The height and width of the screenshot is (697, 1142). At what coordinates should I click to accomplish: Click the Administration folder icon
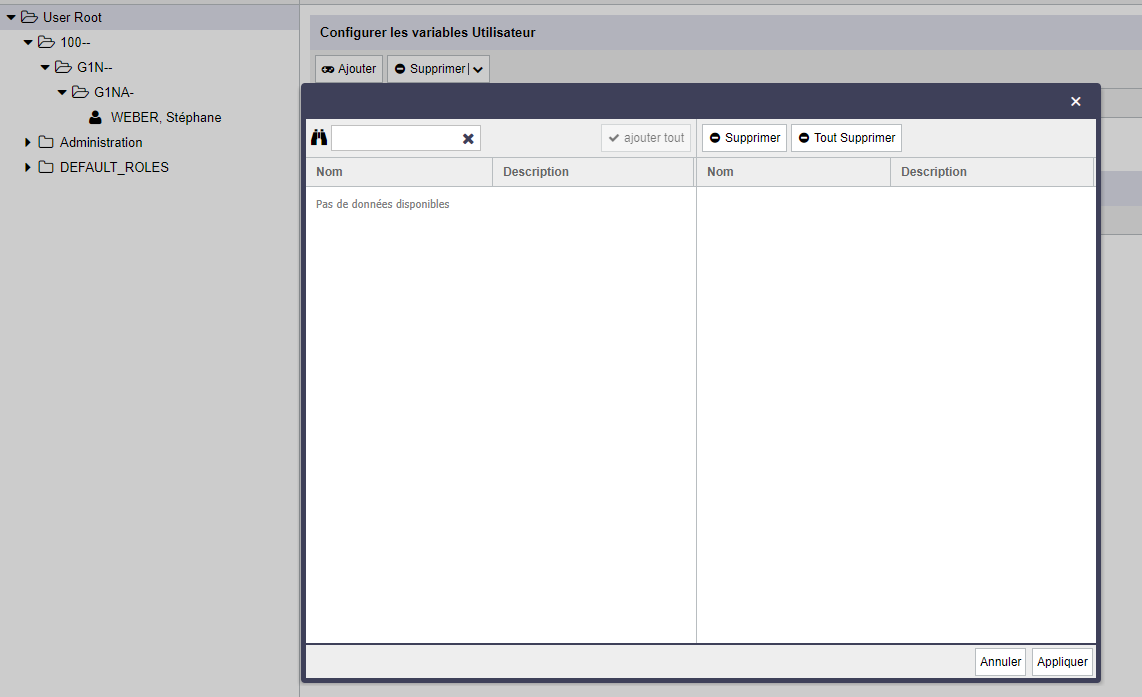click(46, 142)
